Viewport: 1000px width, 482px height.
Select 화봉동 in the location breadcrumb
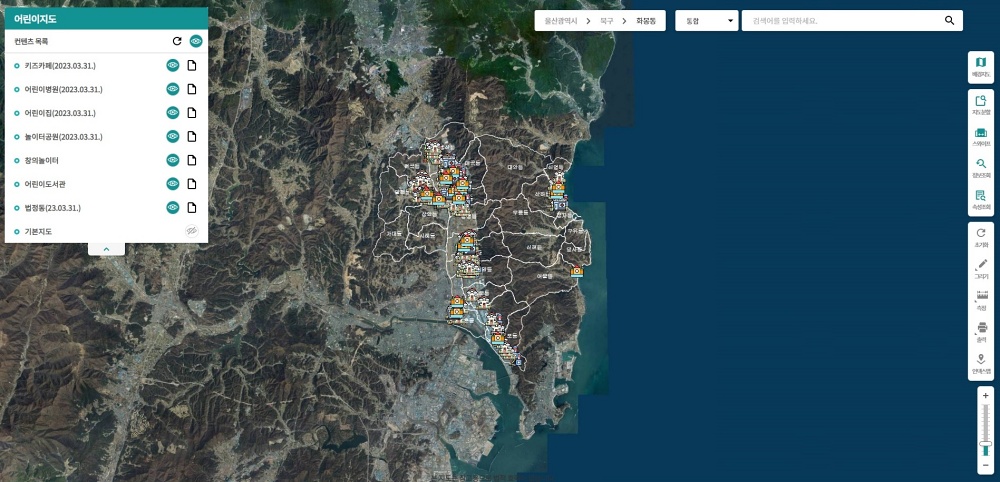pos(646,20)
